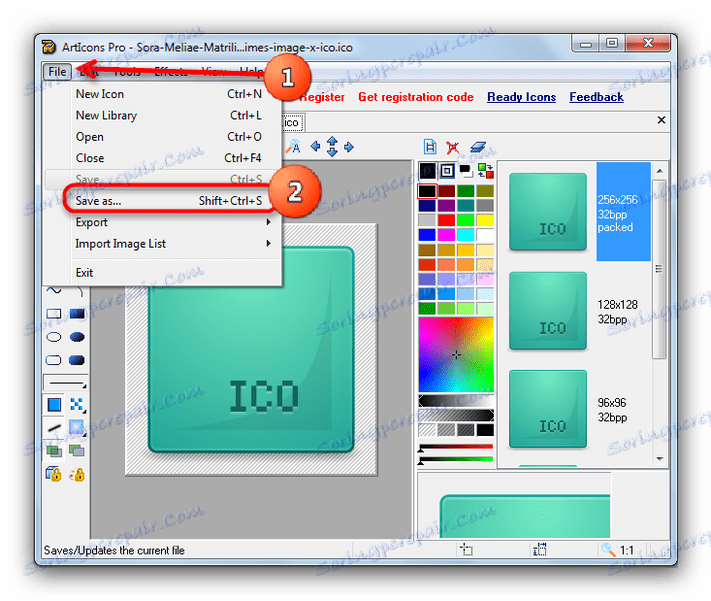Screen dimensions: 711x601
Task: Open the soft edge blur options
Action: (77, 427)
